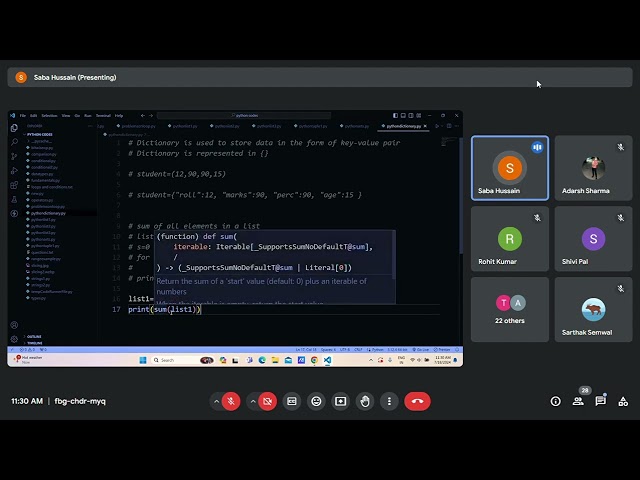This screenshot has height=480, width=640.
Task: Collapse the PYTHON CODES folder section
Action: pyautogui.click(x=40, y=134)
